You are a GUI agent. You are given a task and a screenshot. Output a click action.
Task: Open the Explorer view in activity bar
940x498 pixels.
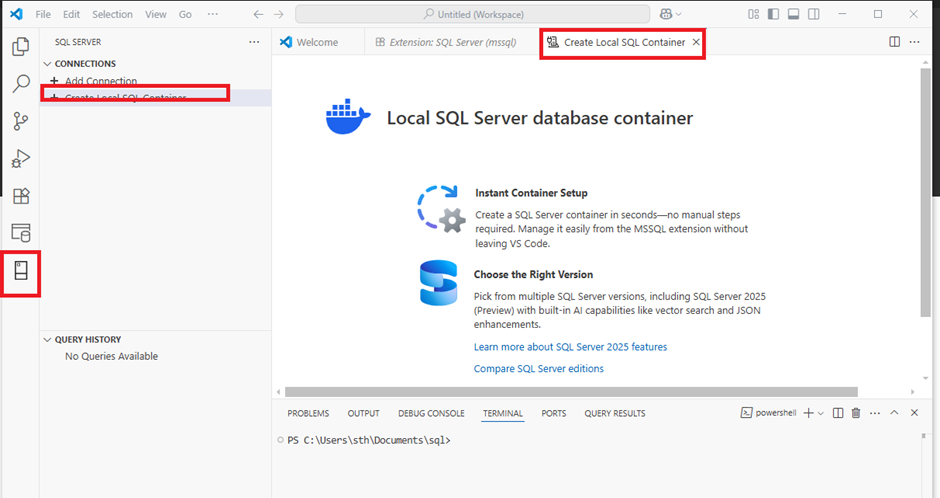pos(21,46)
